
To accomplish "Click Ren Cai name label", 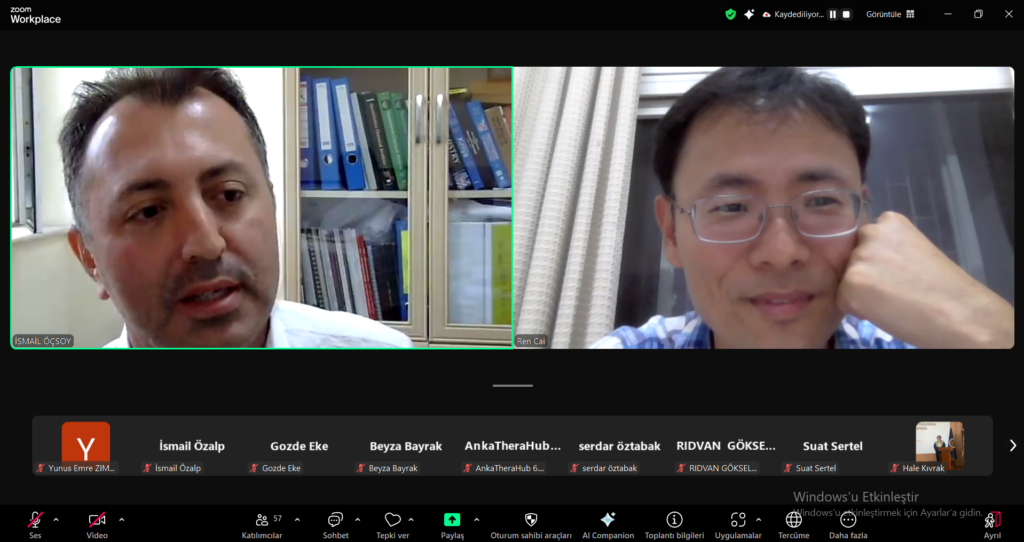I will [531, 341].
